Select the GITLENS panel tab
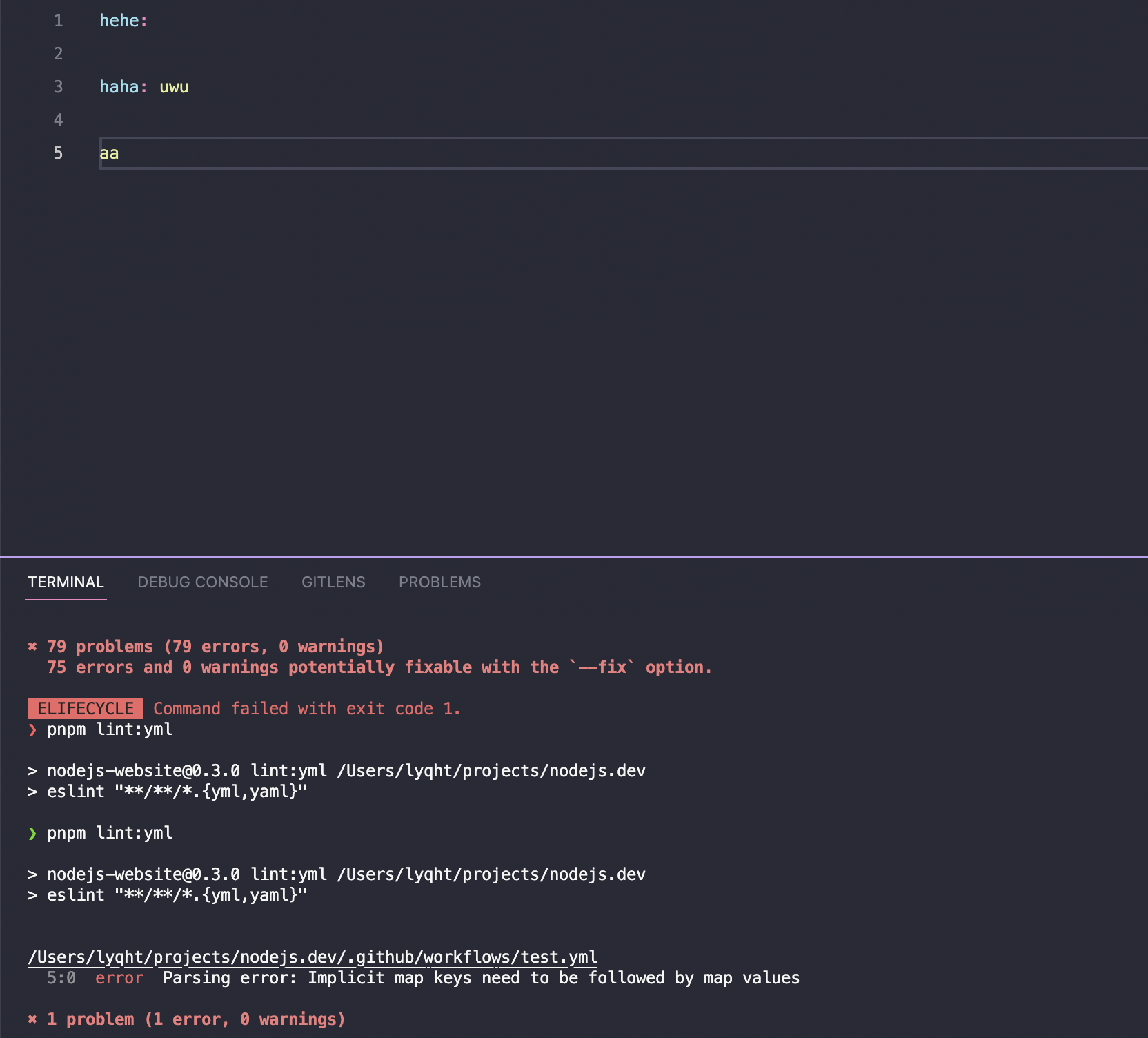Viewport: 1148px width, 1038px height. 333,582
